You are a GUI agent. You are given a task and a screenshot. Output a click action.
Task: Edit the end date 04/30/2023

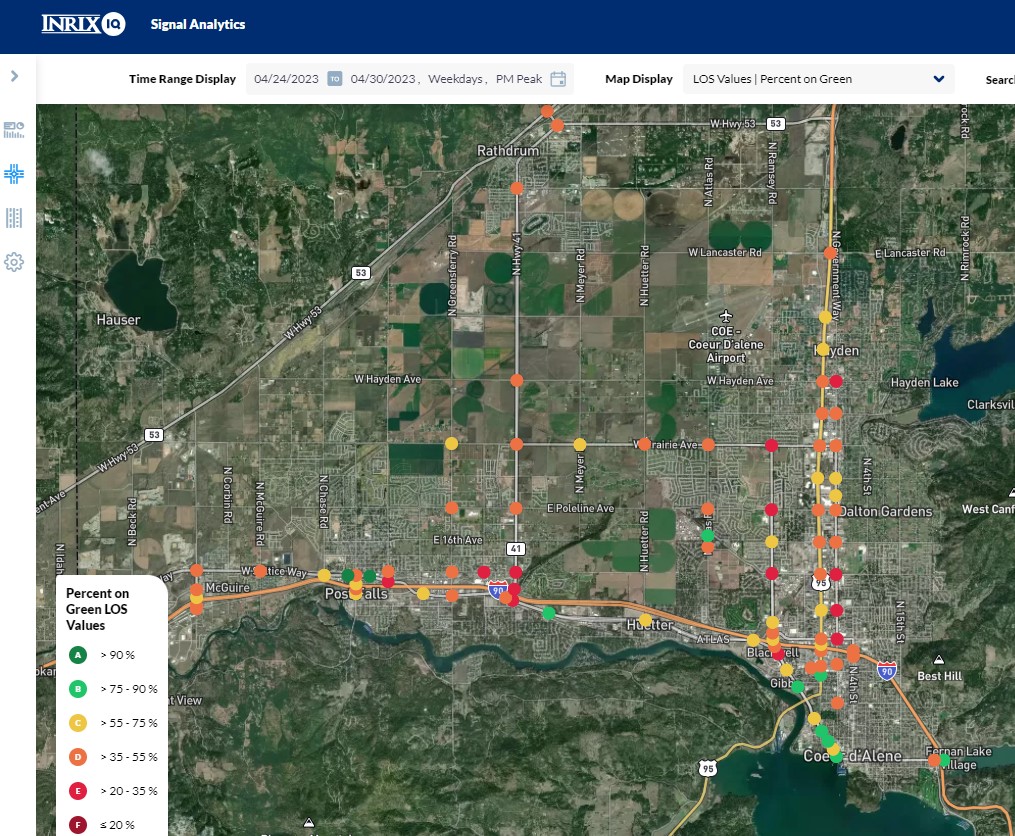click(383, 79)
